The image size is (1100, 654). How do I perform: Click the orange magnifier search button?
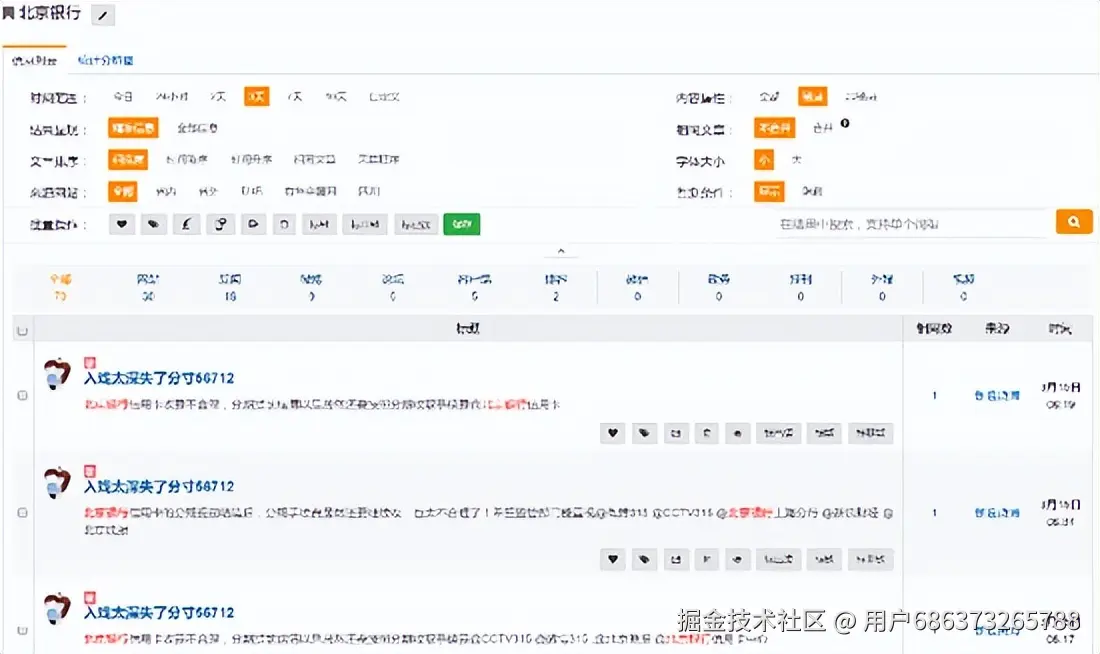pyautogui.click(x=1074, y=222)
